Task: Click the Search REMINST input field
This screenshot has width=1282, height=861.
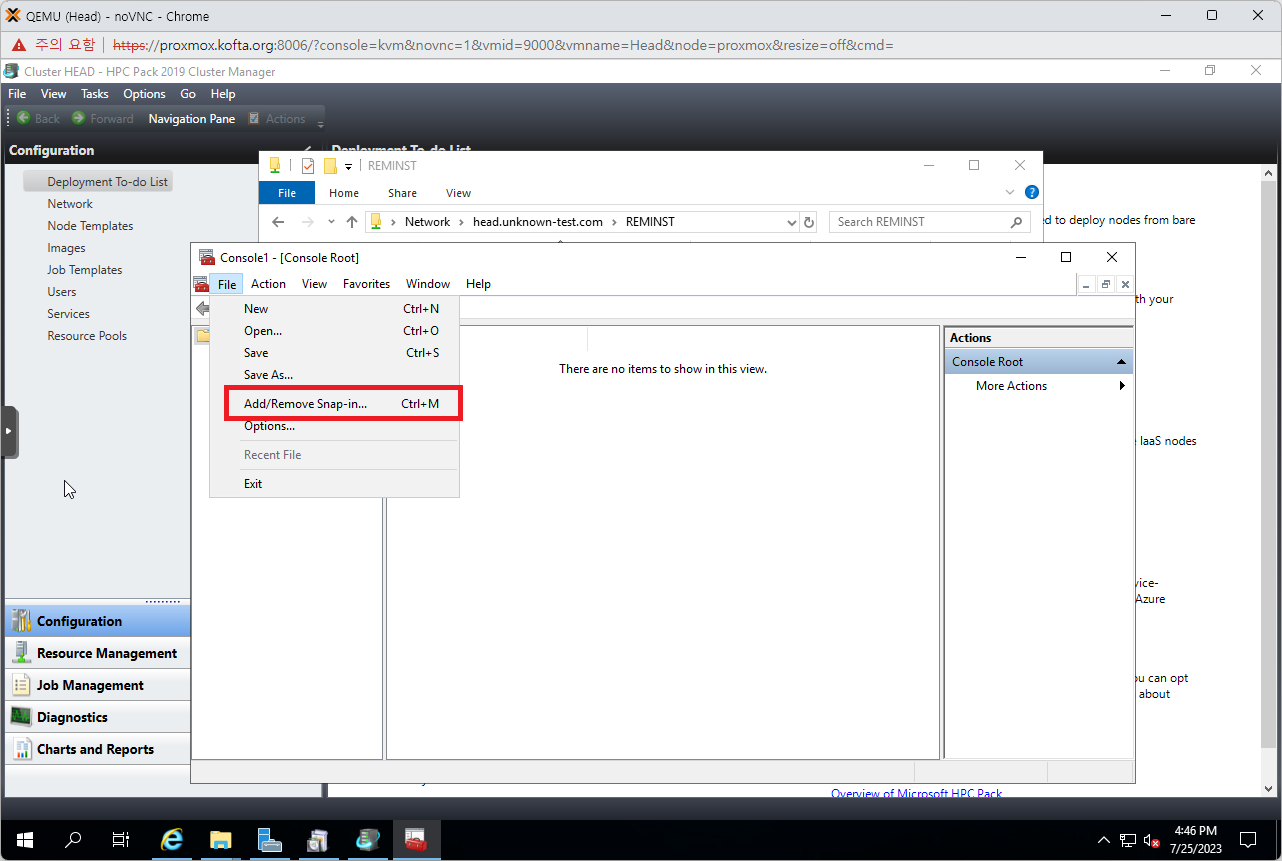Action: point(920,222)
